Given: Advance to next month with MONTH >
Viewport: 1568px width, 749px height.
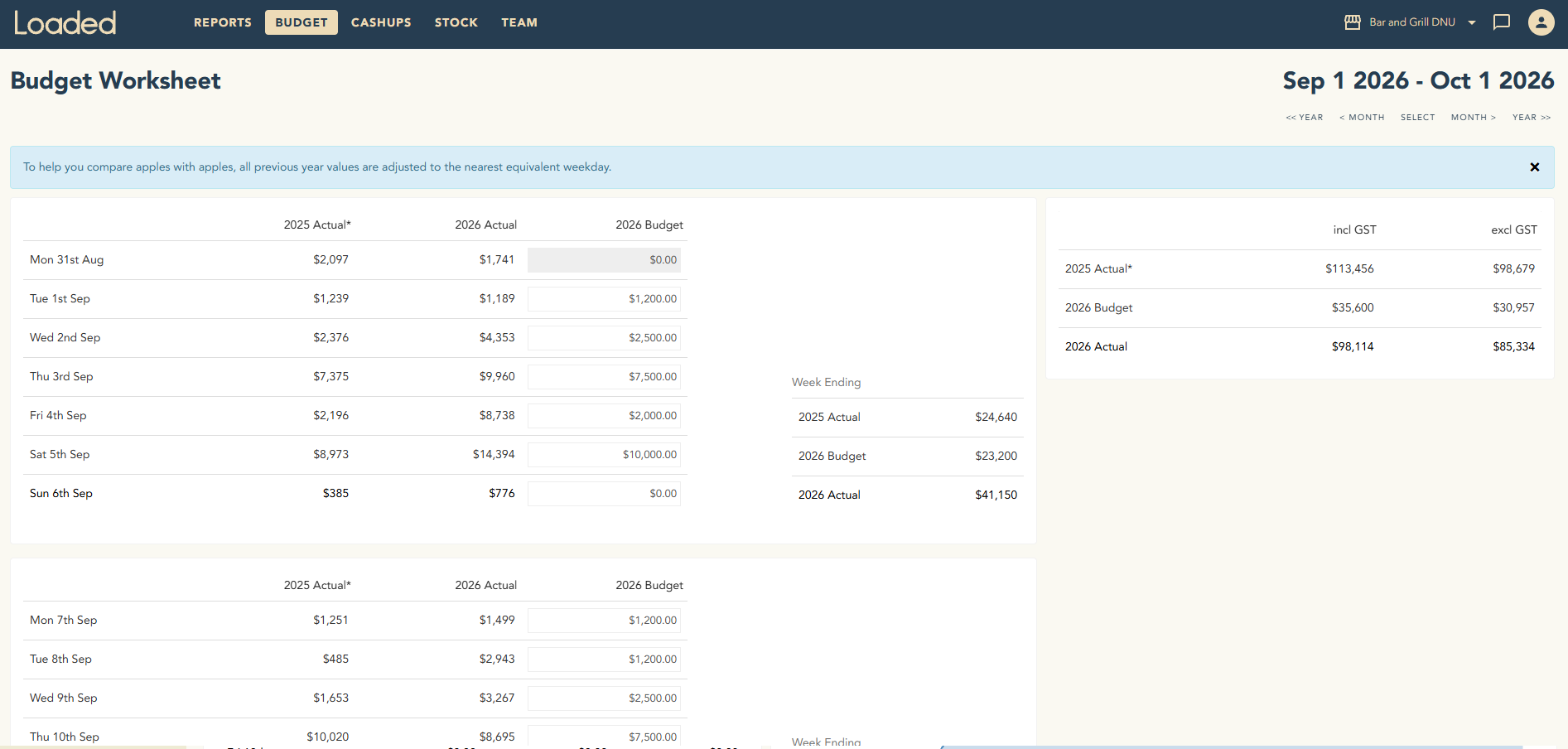Looking at the screenshot, I should (1474, 118).
